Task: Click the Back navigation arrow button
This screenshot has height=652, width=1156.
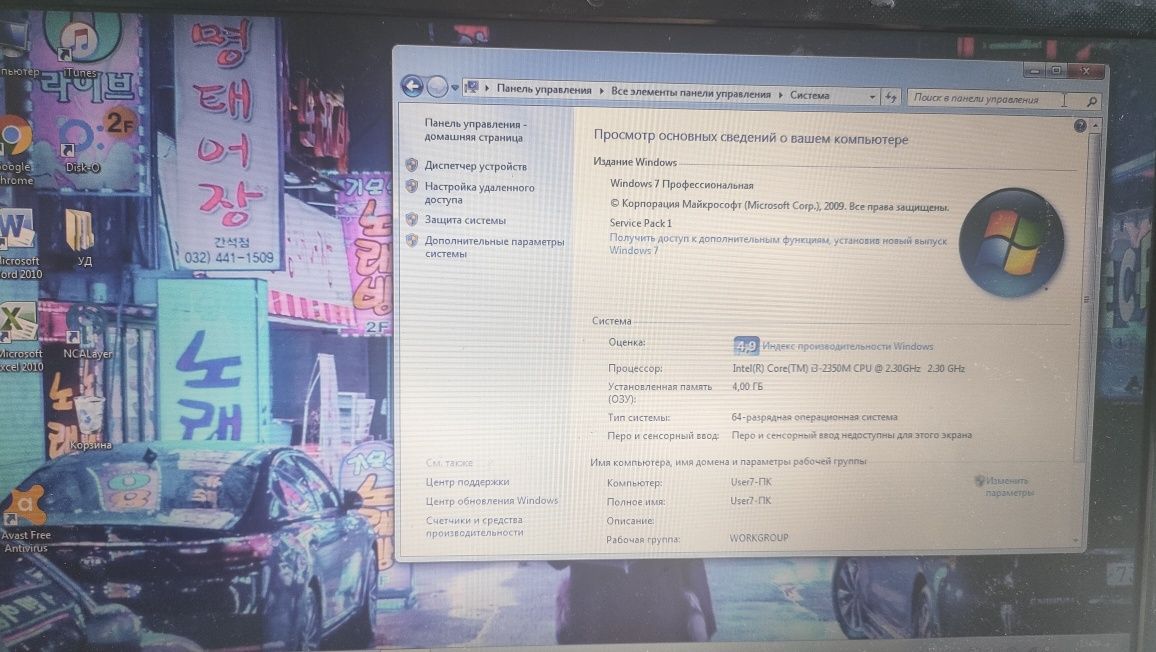Action: tap(412, 86)
